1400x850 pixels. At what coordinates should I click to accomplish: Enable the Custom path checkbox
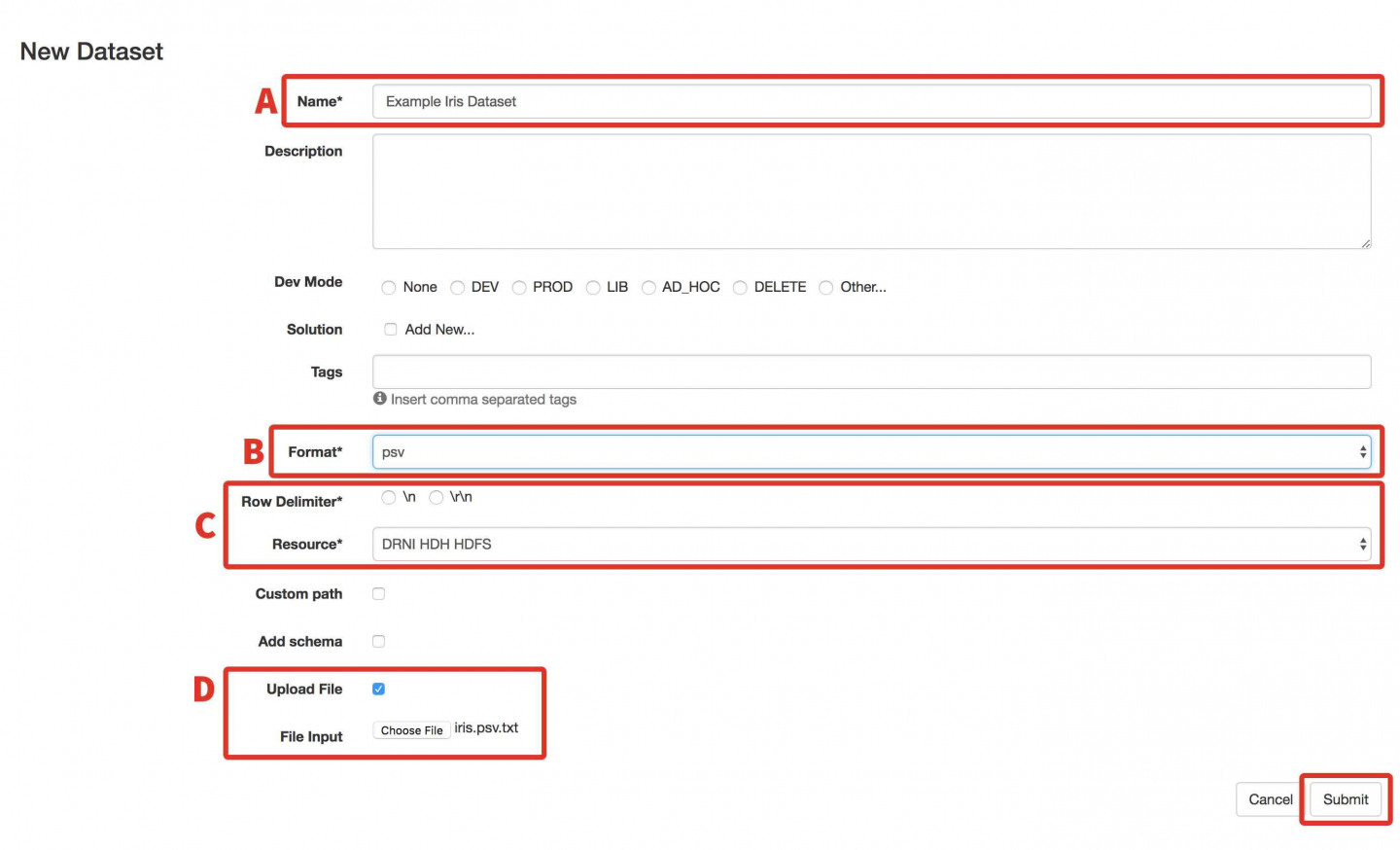point(379,594)
